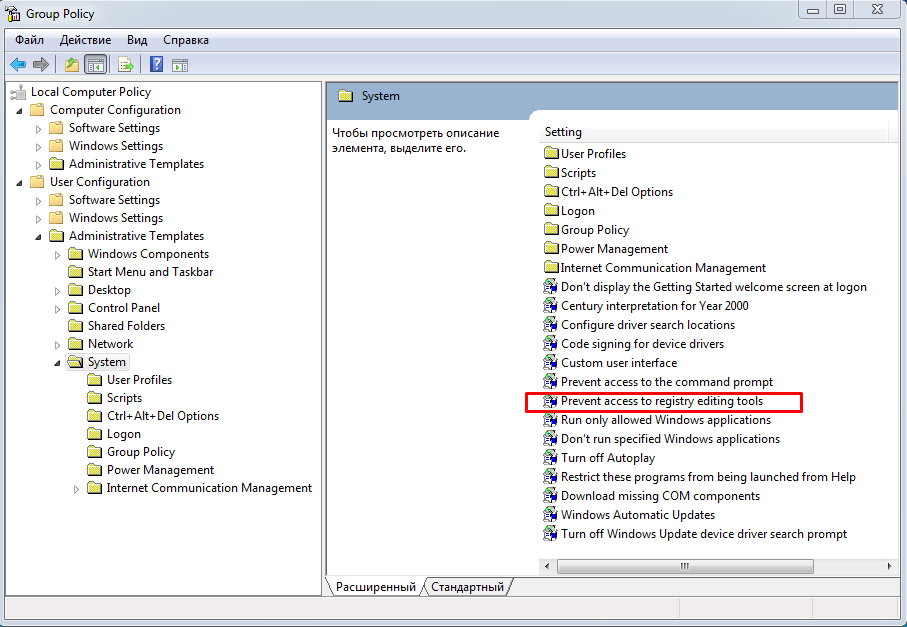Select Prevent access to registry editing tools

coord(661,401)
